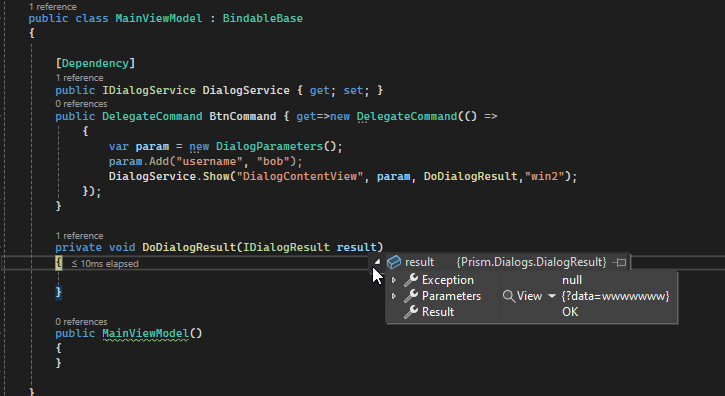Click the {Prism.Dialogs.DialogResult} value text
The height and width of the screenshot is (396, 725).
[x=531, y=262]
